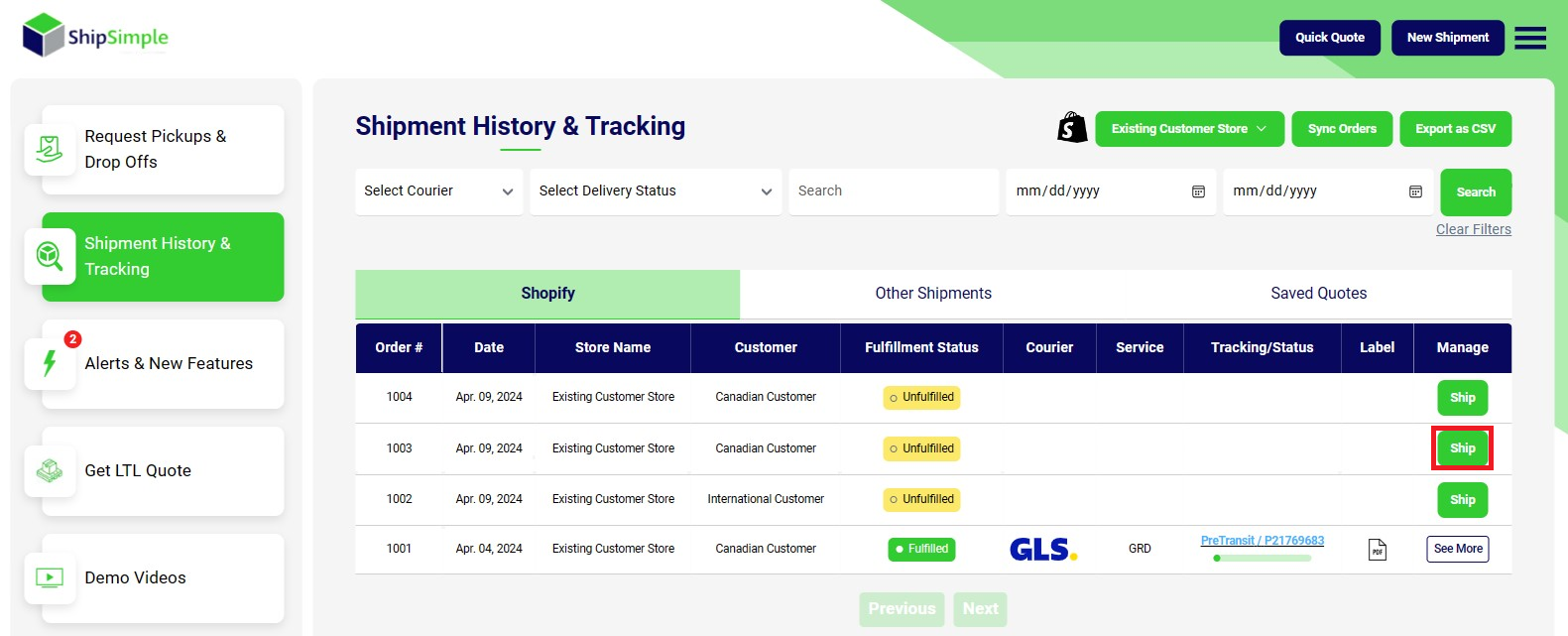
Task: Switch to the Shopify tab
Action: tap(547, 294)
